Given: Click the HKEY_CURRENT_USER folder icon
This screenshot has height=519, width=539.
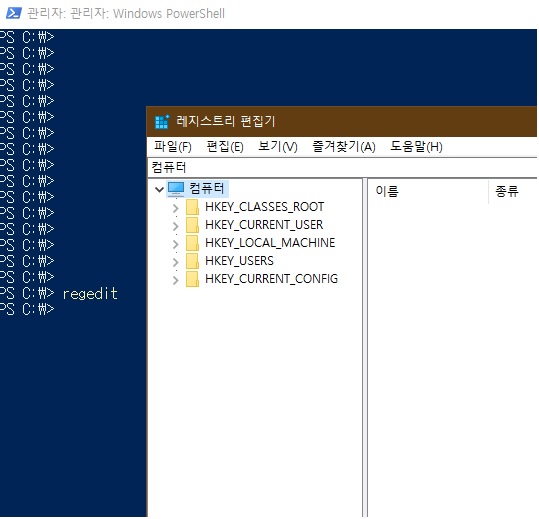Looking at the screenshot, I should [192, 225].
